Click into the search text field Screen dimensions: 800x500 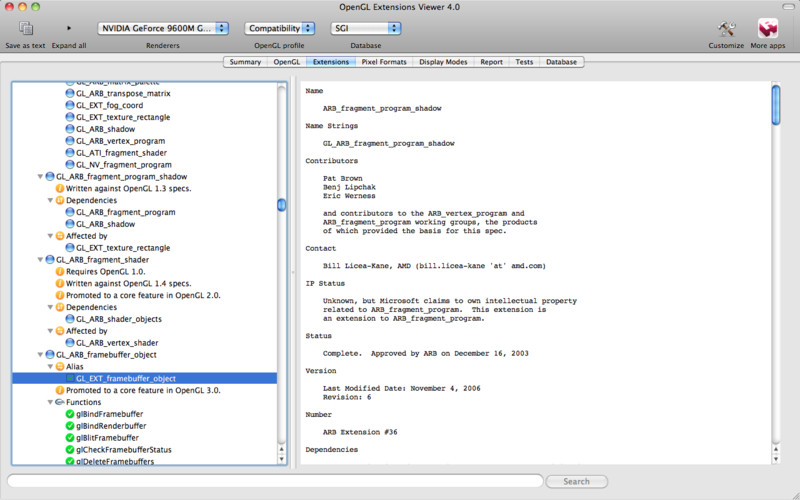point(274,481)
